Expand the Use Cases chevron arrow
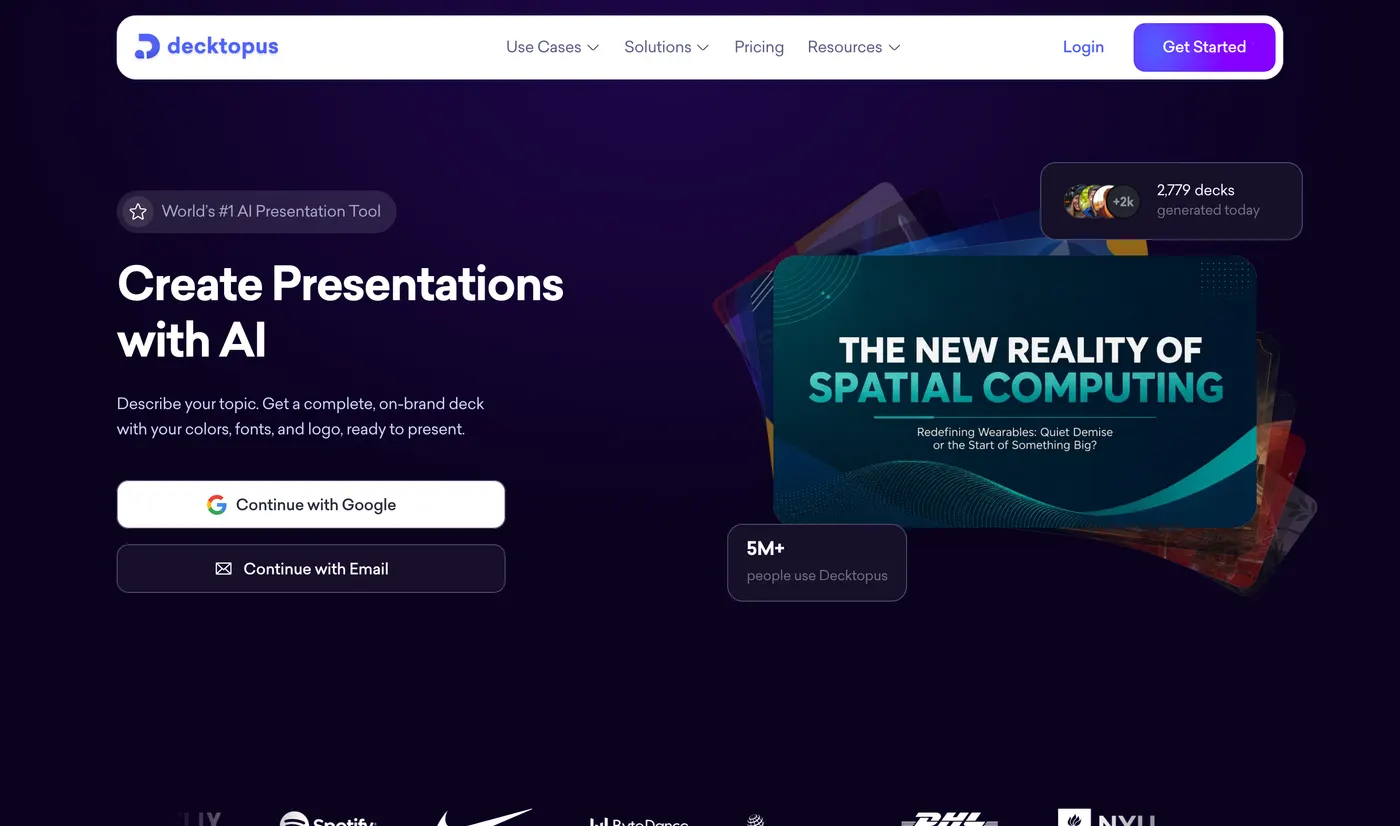The width and height of the screenshot is (1400, 826). 593,47
